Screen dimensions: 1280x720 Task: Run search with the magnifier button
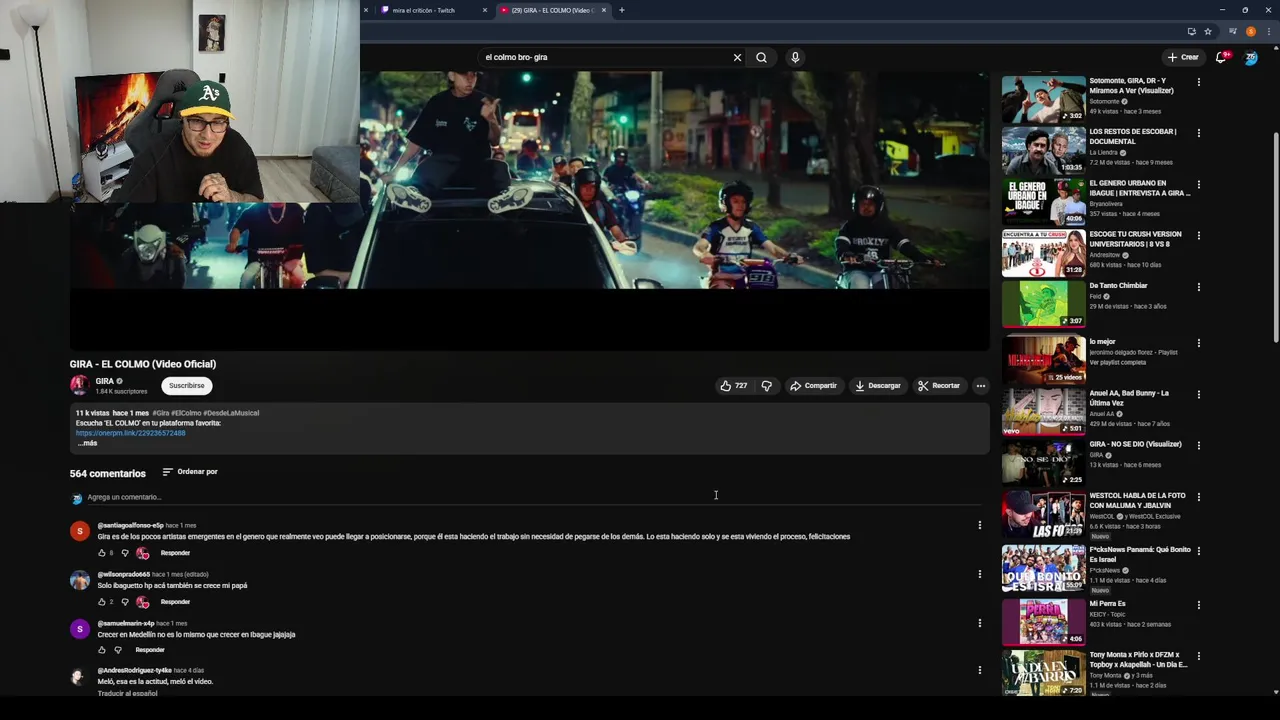(762, 57)
